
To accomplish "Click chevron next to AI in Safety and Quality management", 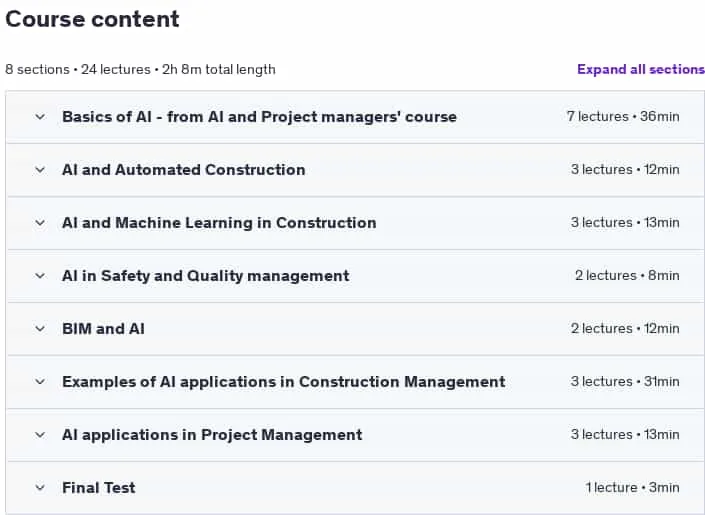I will [x=40, y=276].
